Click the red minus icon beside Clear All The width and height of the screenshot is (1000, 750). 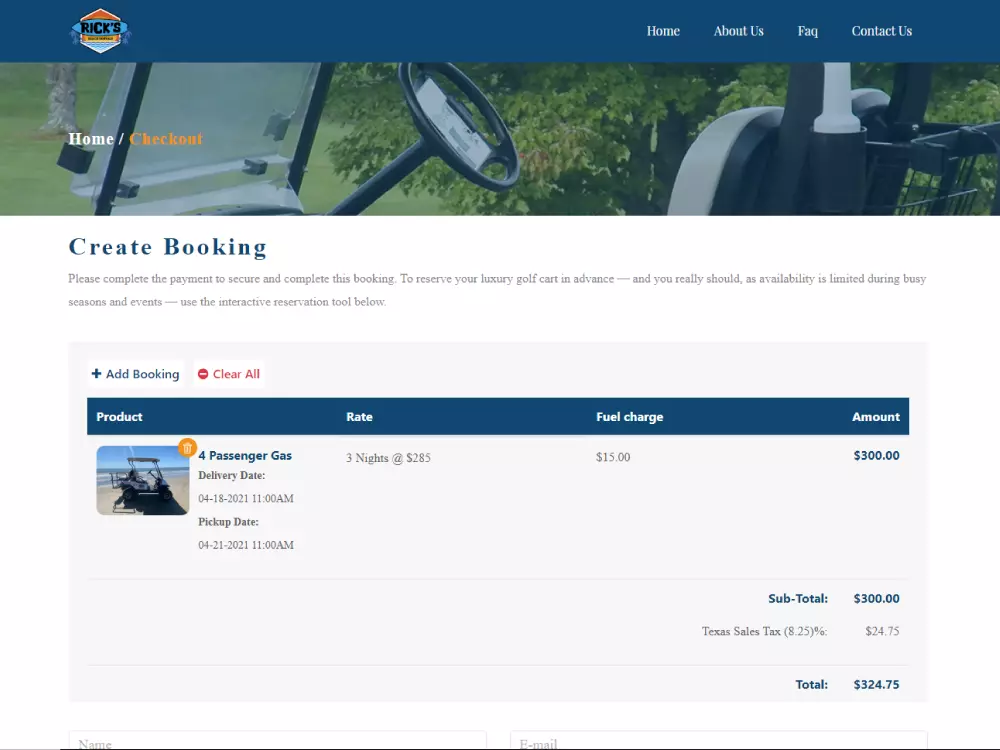[203, 374]
